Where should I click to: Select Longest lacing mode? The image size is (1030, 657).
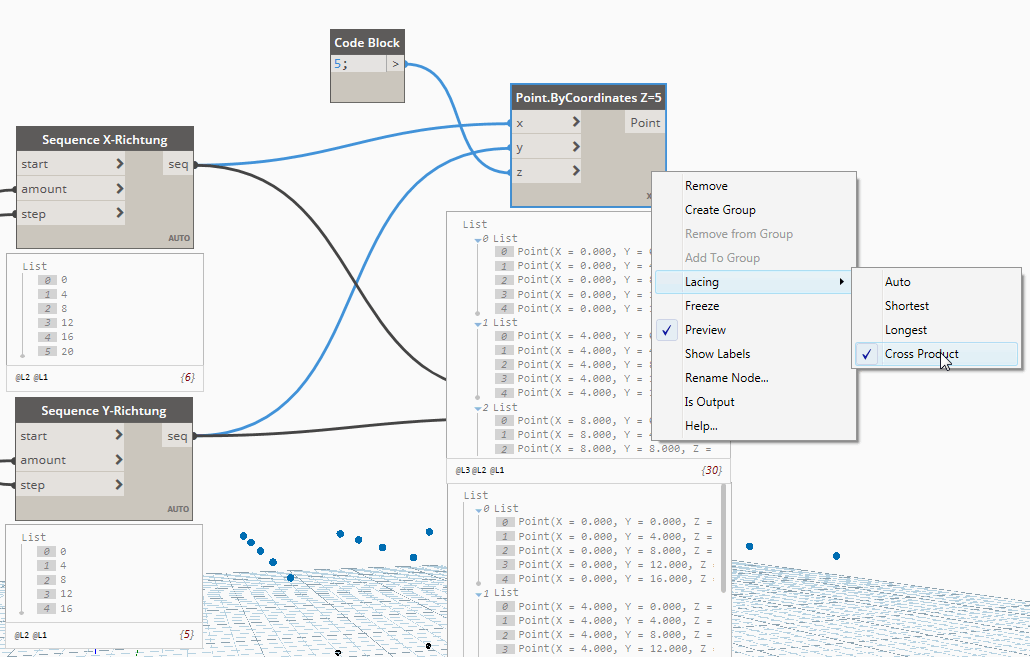(905, 330)
